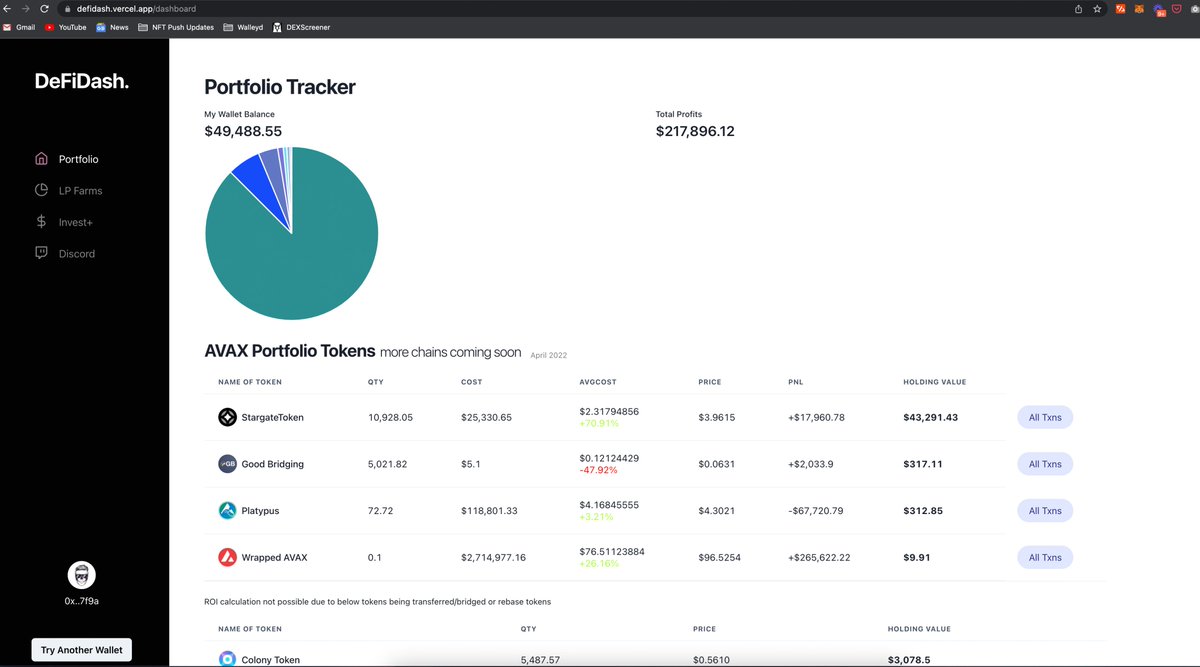The width and height of the screenshot is (1200, 667).
Task: Click the $49,488.55 wallet balance
Action: 243,131
